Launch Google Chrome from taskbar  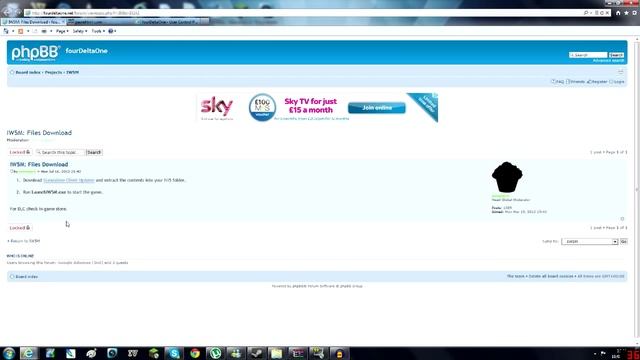(195, 353)
